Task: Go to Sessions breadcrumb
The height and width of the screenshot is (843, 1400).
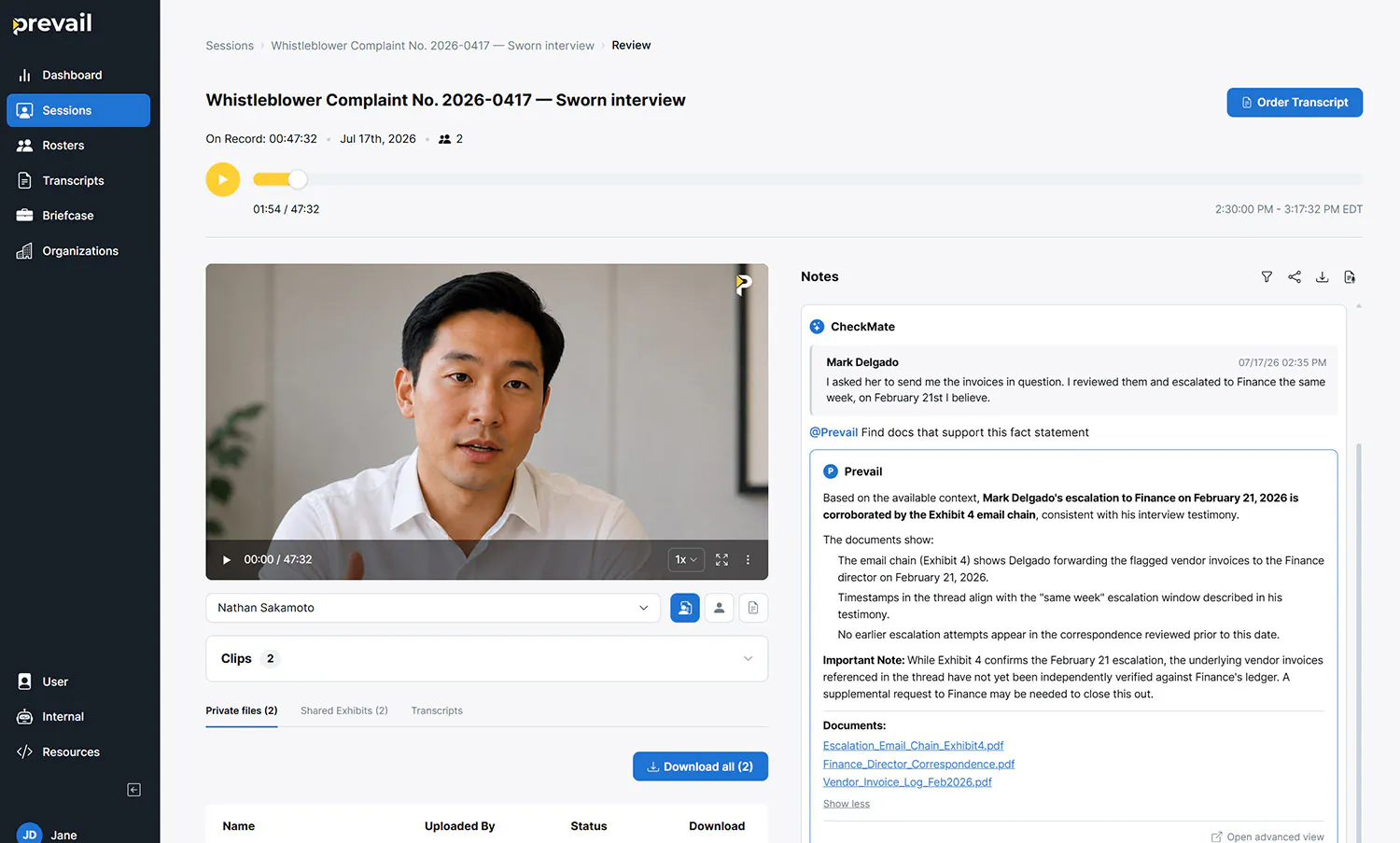Action: click(230, 46)
